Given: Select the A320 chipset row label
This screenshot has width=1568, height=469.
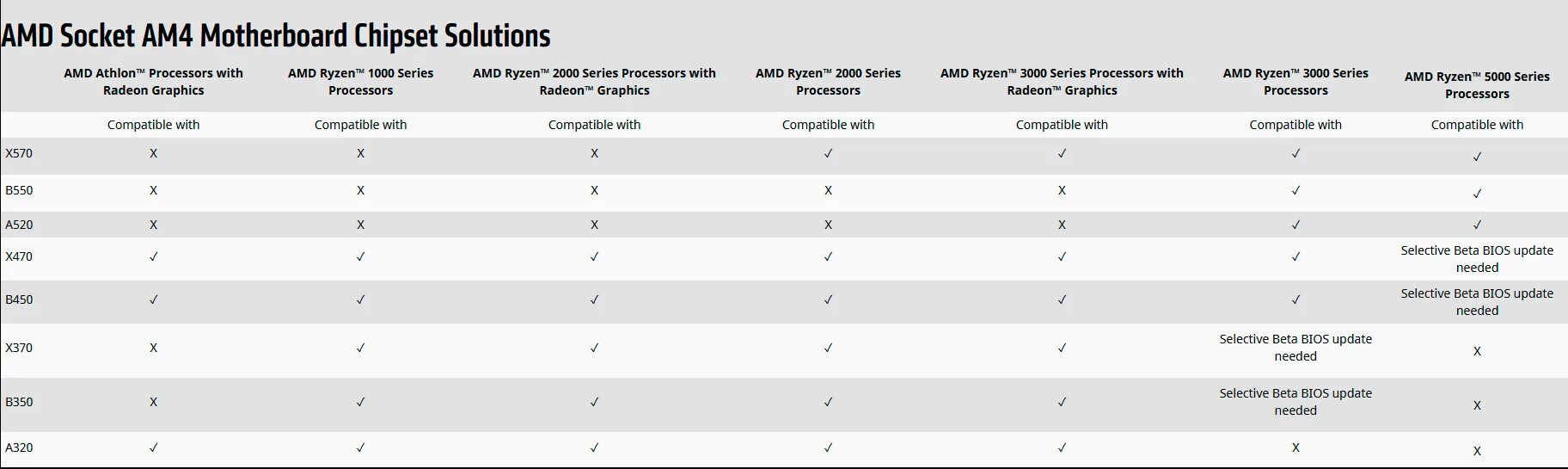Looking at the screenshot, I should (19, 447).
